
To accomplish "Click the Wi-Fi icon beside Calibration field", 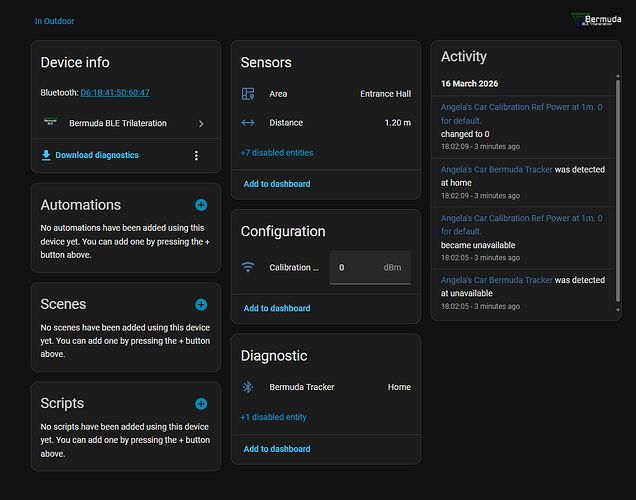I will pyautogui.click(x=248, y=268).
